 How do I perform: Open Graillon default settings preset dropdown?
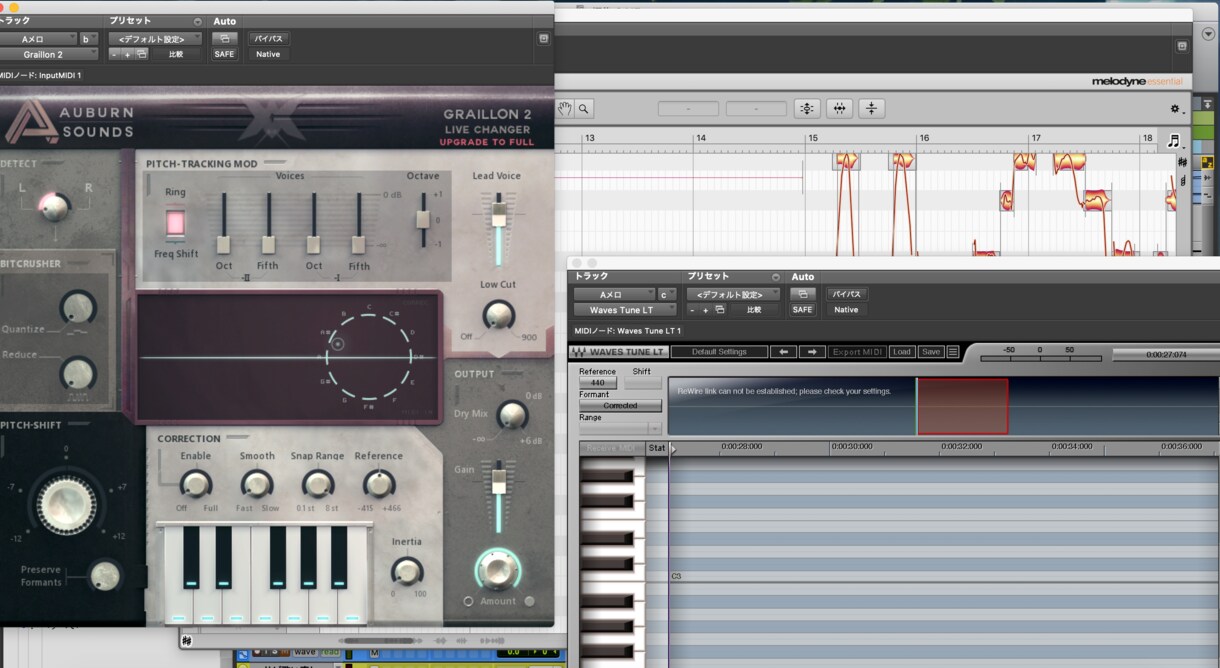click(x=155, y=39)
